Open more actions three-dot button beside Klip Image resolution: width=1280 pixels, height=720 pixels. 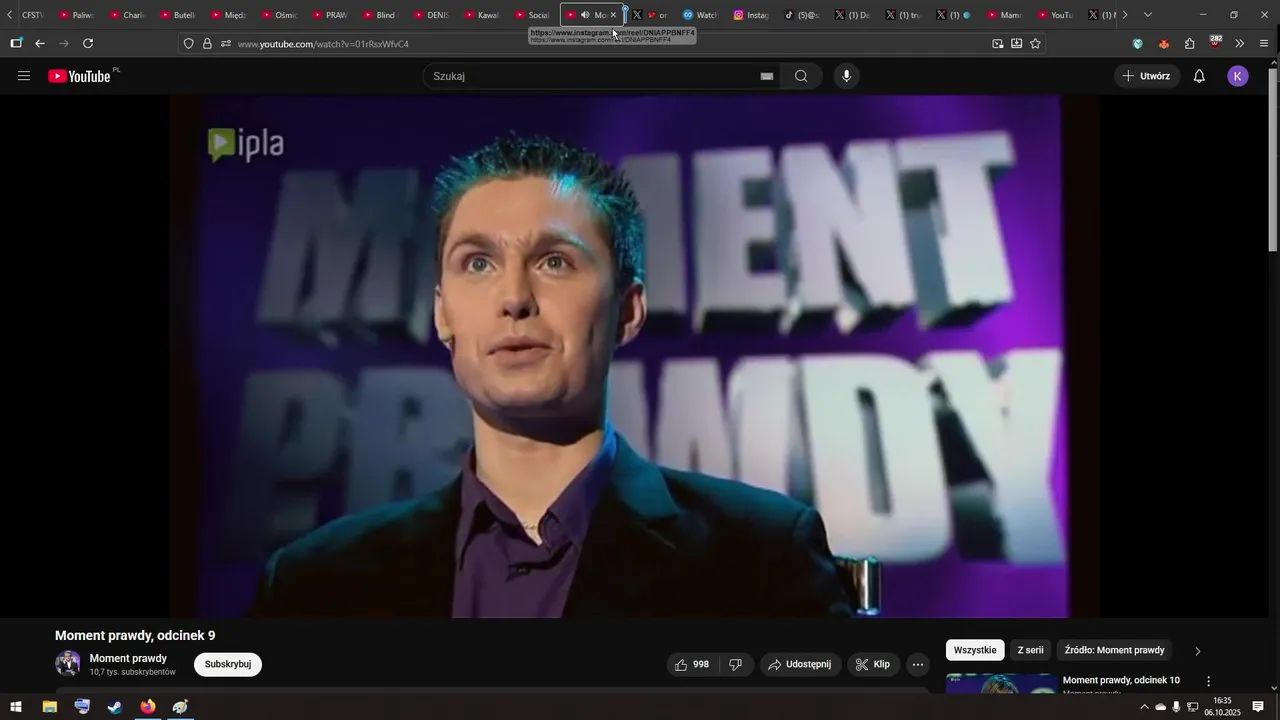coord(918,664)
